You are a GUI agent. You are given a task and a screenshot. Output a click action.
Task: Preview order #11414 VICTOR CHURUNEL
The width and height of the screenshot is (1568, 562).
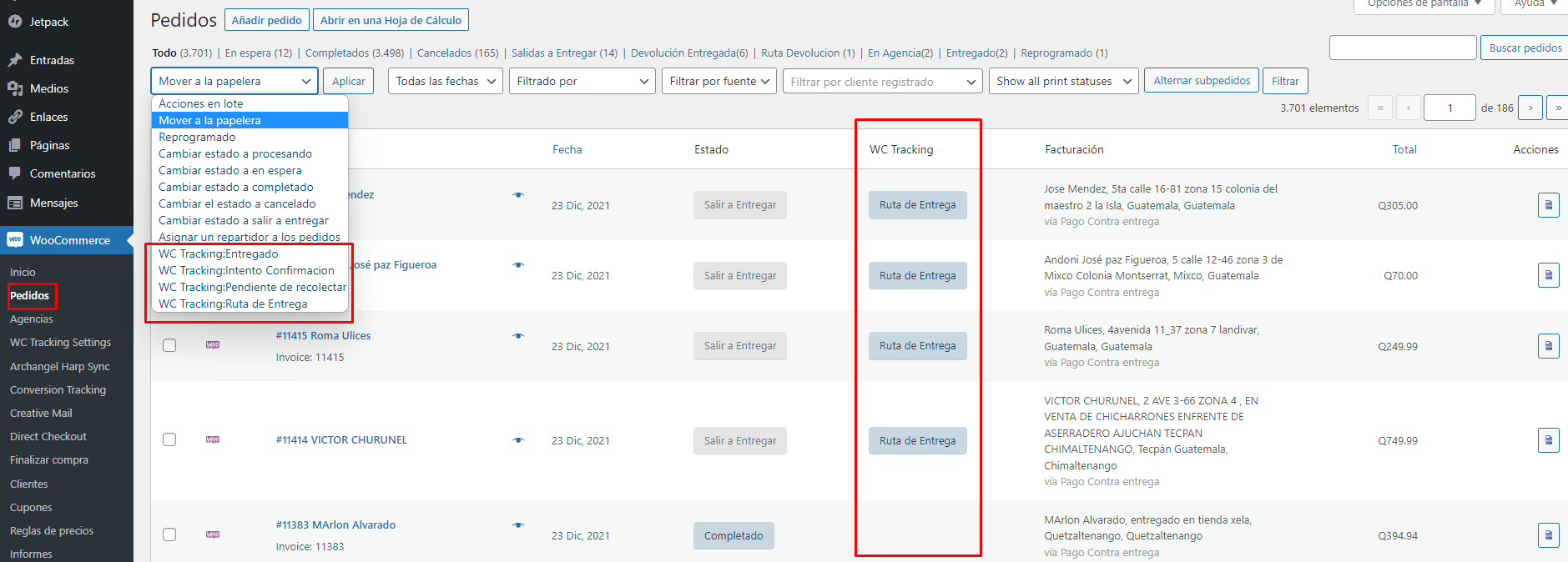(x=518, y=440)
